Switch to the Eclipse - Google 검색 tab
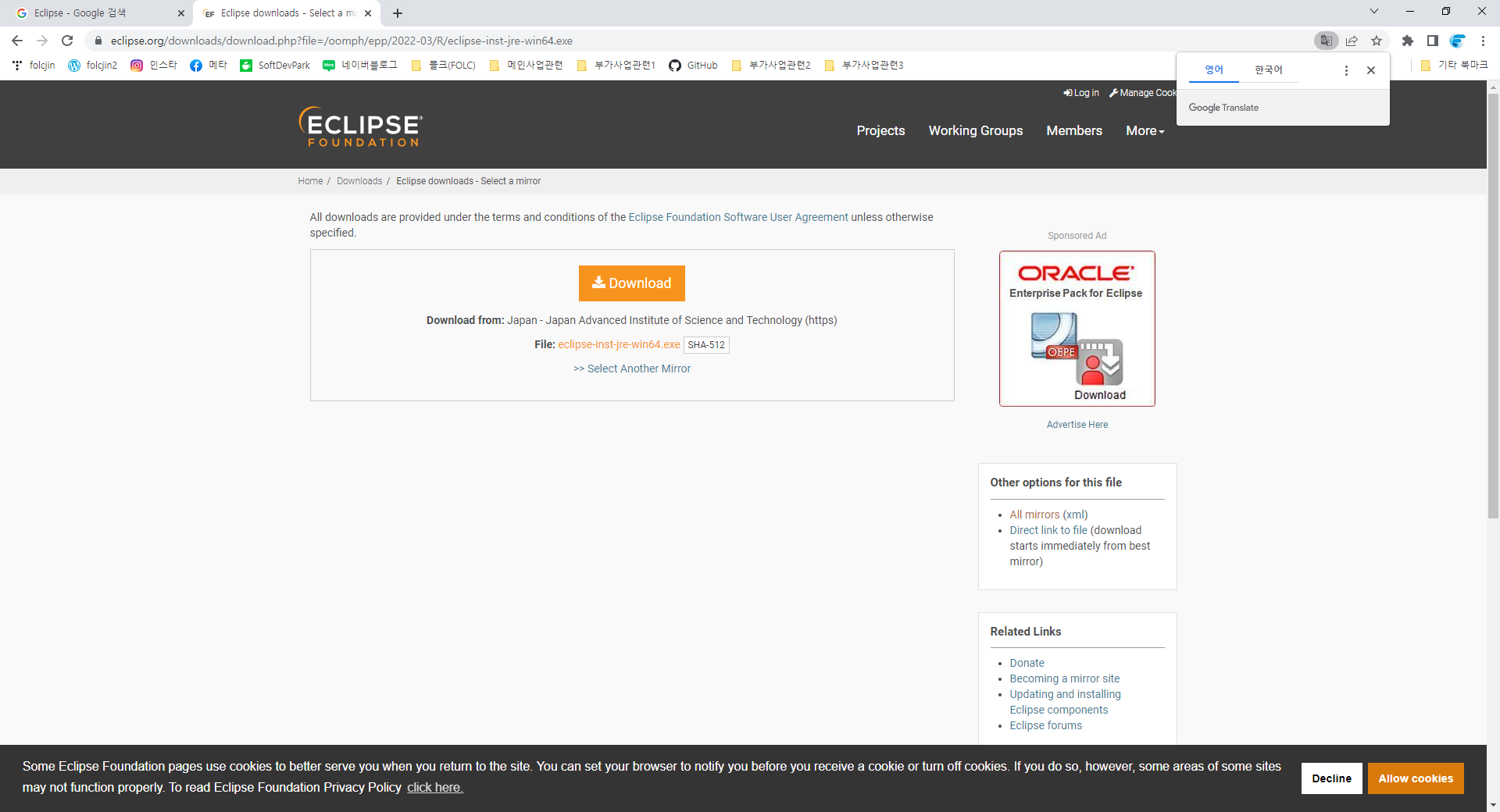The height and width of the screenshot is (812, 1500). (x=97, y=13)
